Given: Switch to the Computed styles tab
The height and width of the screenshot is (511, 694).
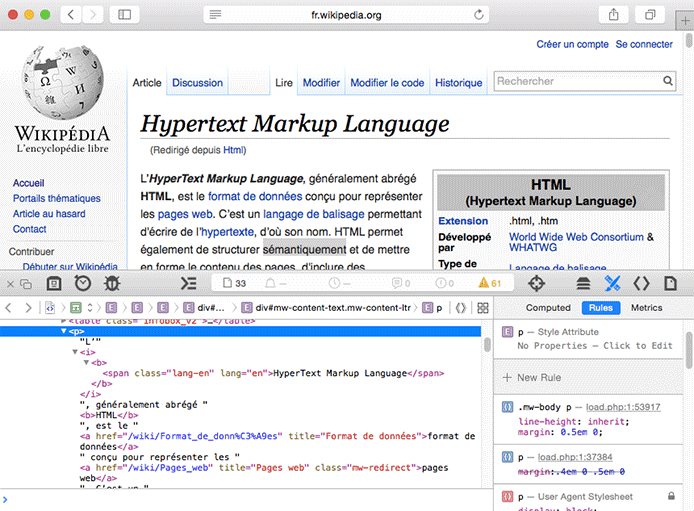Looking at the screenshot, I should pos(548,307).
